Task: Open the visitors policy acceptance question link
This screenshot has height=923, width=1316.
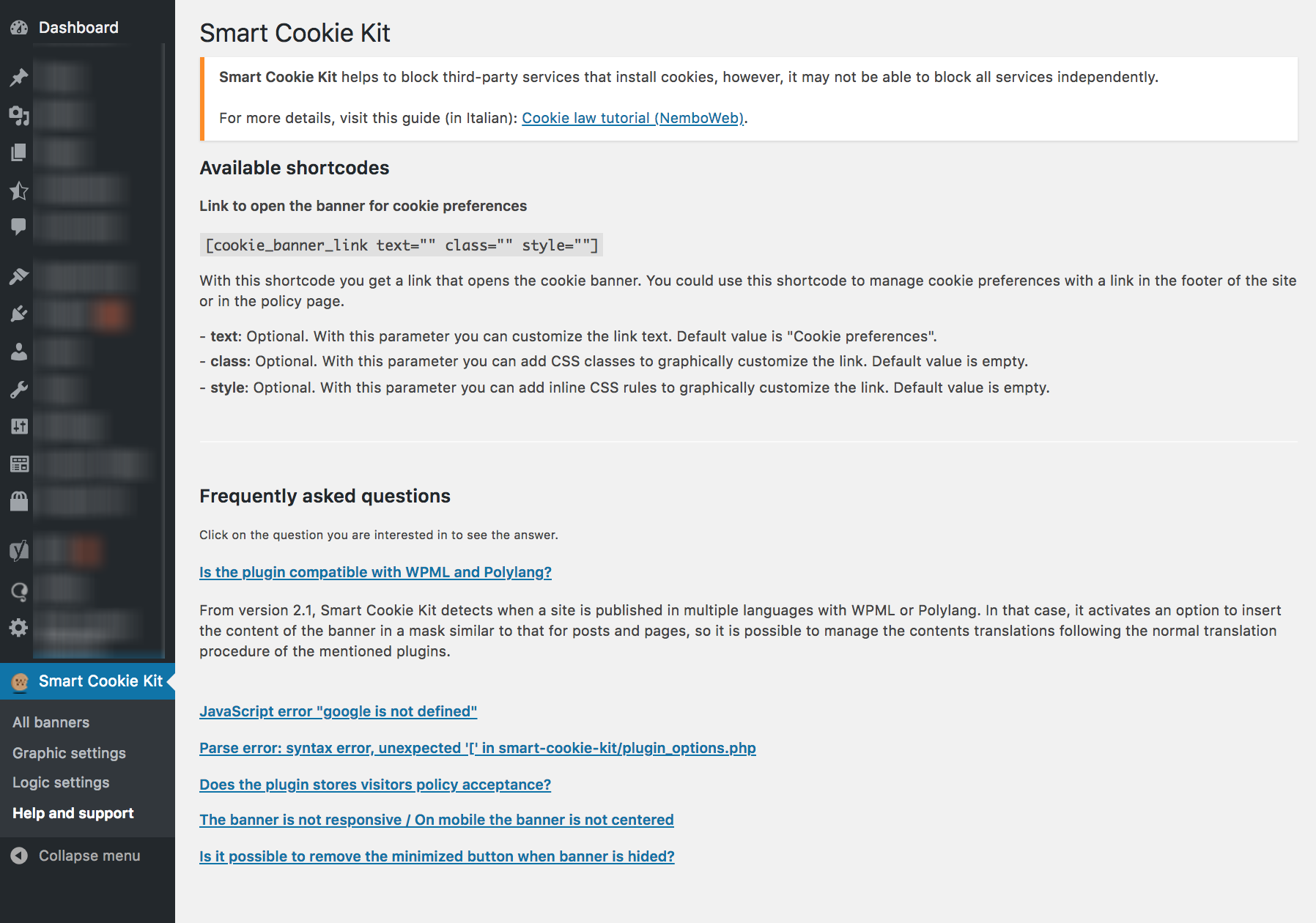Action: click(x=375, y=785)
